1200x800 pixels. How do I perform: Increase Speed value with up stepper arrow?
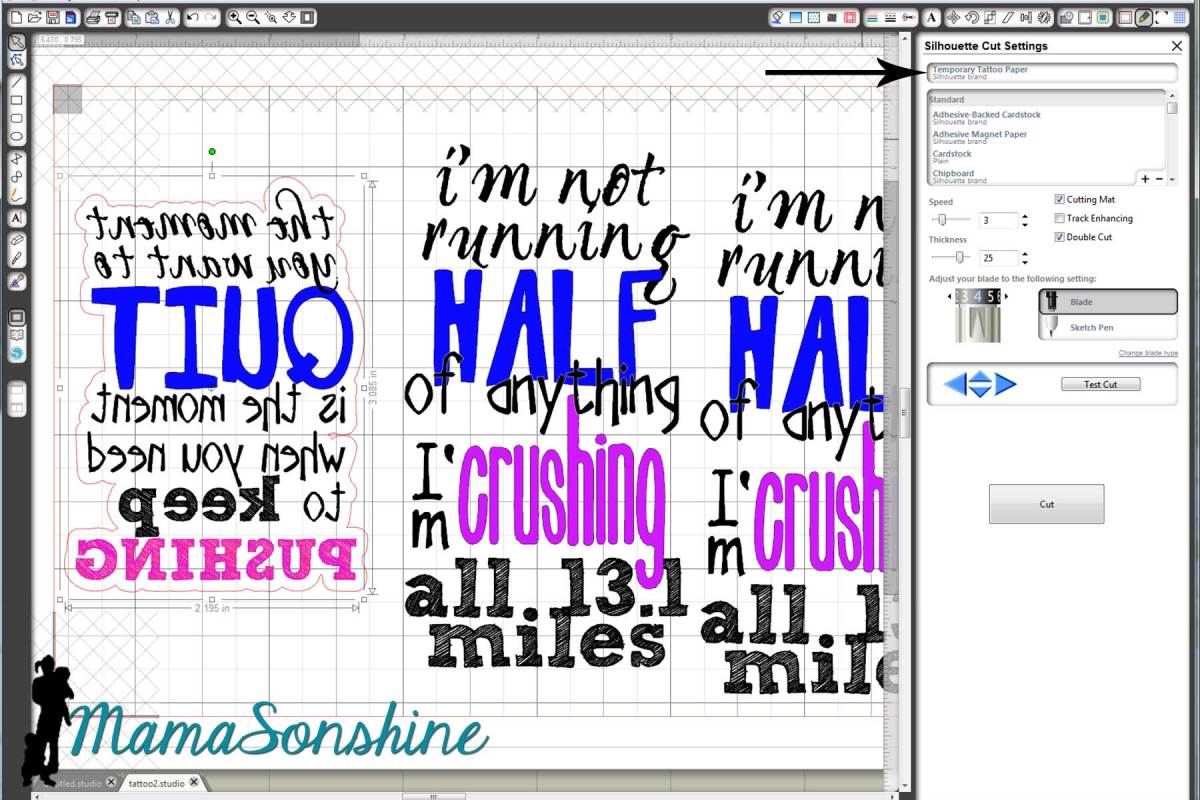click(x=1024, y=216)
